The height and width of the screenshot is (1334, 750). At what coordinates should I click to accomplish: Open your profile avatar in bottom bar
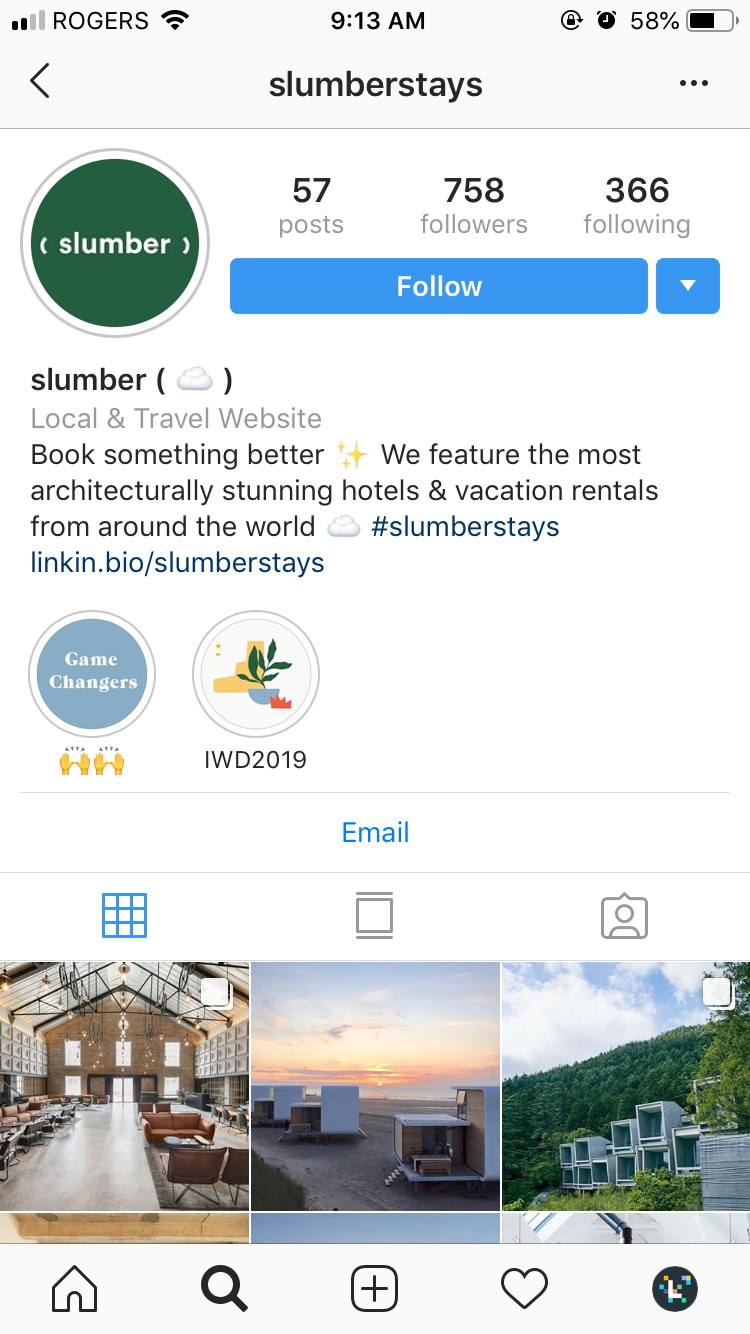pos(675,1289)
